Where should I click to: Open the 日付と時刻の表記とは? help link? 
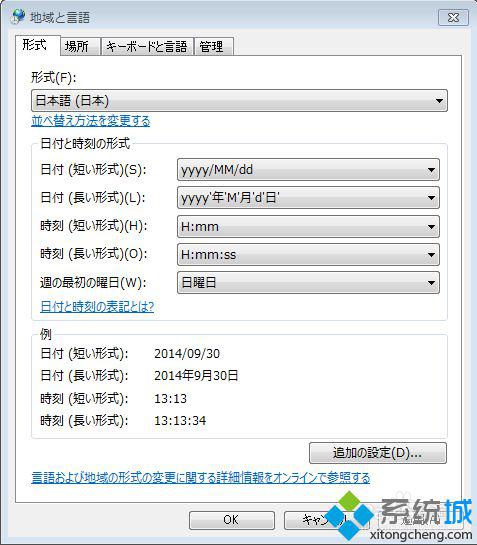(x=97, y=307)
